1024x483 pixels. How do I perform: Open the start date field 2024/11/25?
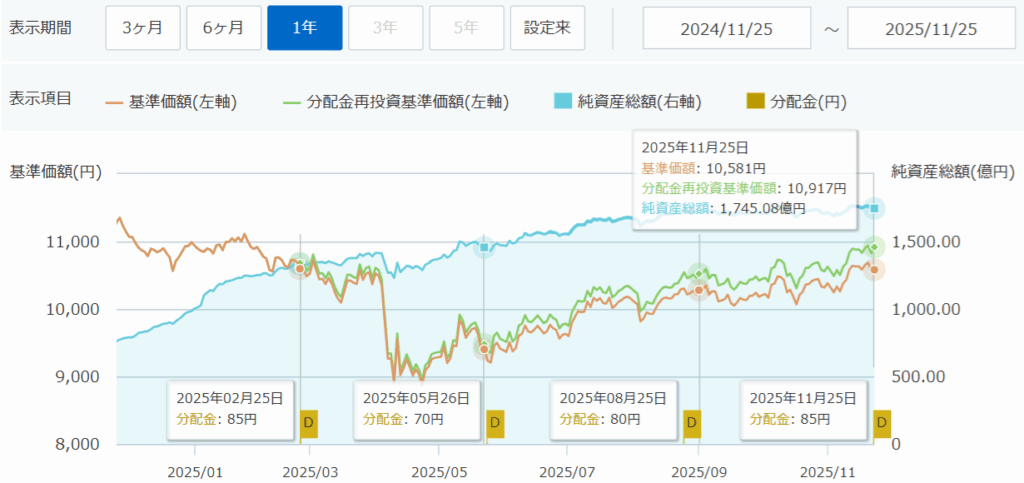728,28
